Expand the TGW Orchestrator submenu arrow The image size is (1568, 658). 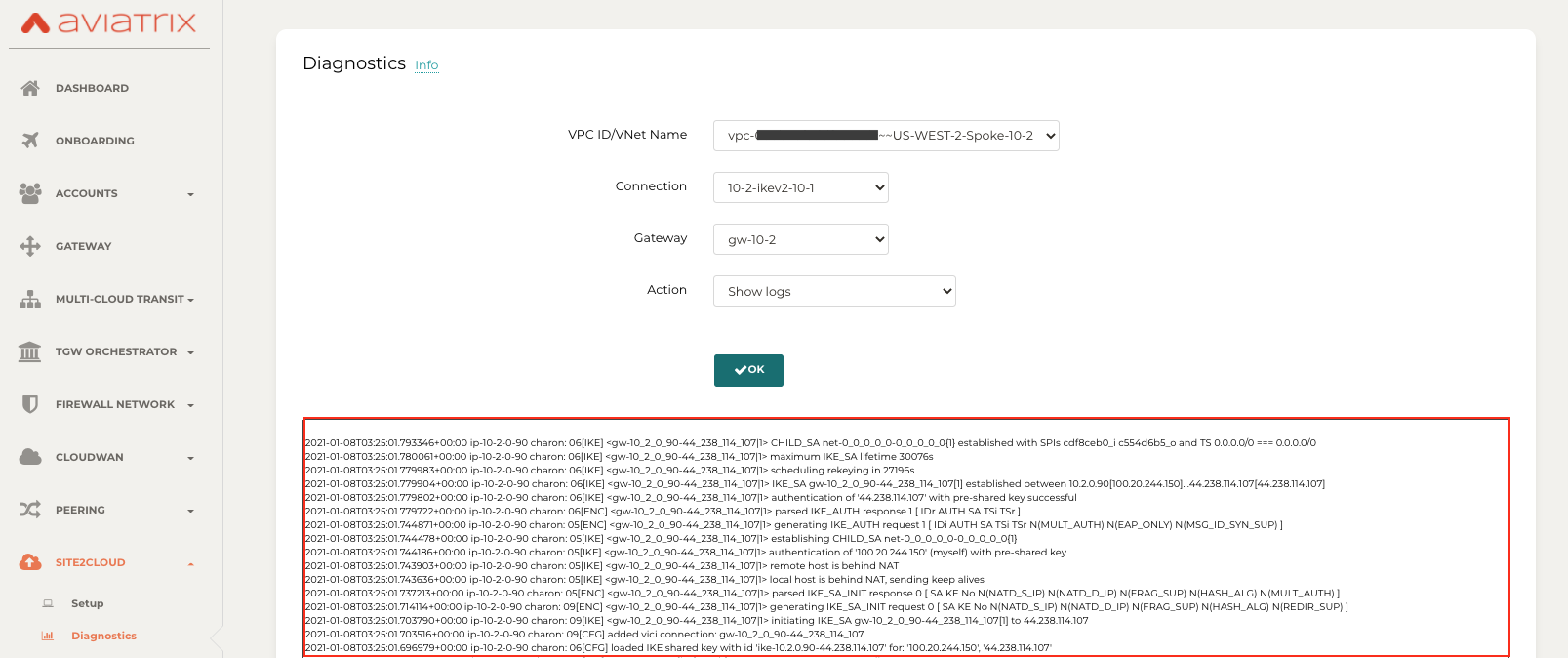click(190, 352)
